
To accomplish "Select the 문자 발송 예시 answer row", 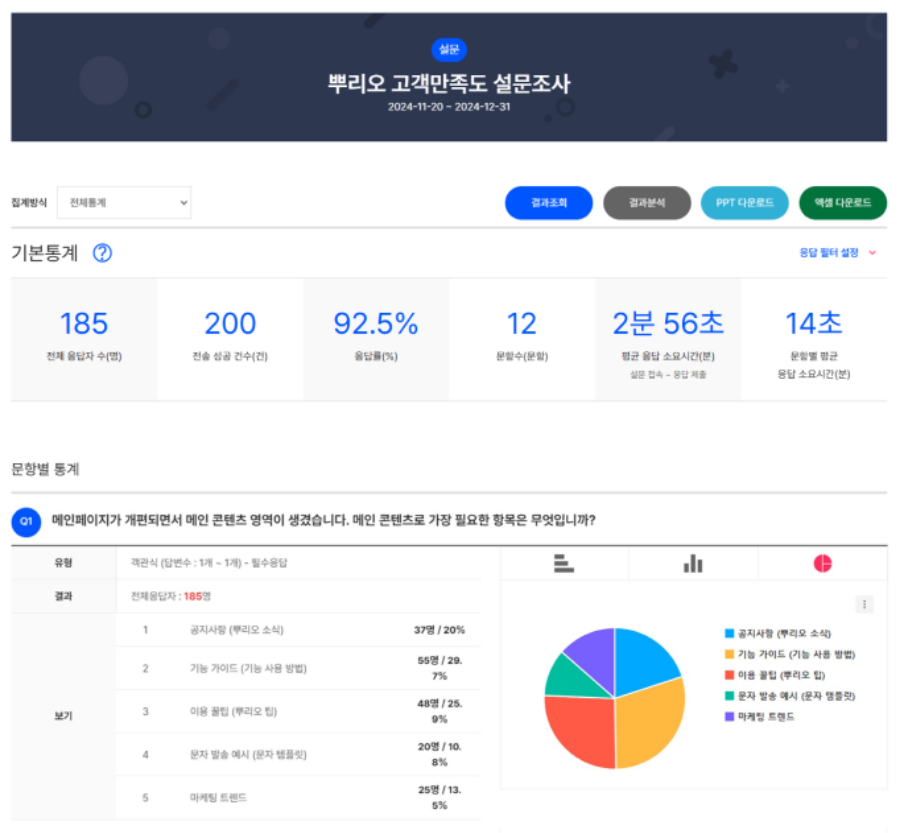I will [x=298, y=754].
